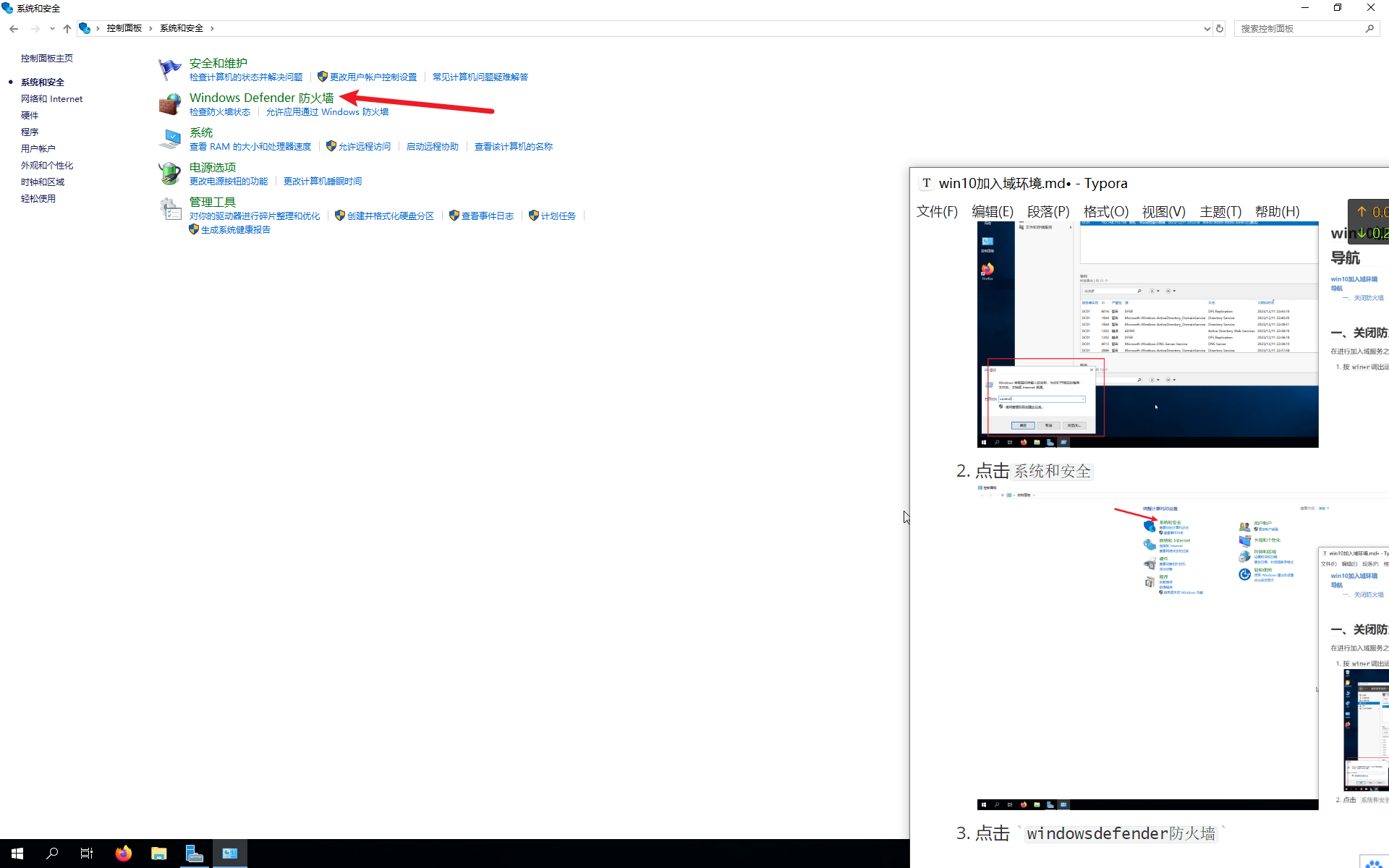The image size is (1389, 868).
Task: Expand chevron after 控制面板 breadcrumb
Action: (x=150, y=28)
